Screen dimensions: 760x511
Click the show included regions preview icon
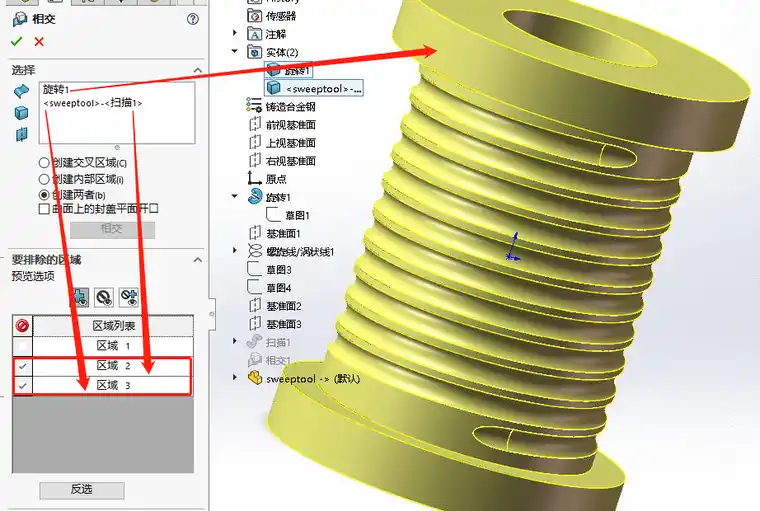(79, 297)
